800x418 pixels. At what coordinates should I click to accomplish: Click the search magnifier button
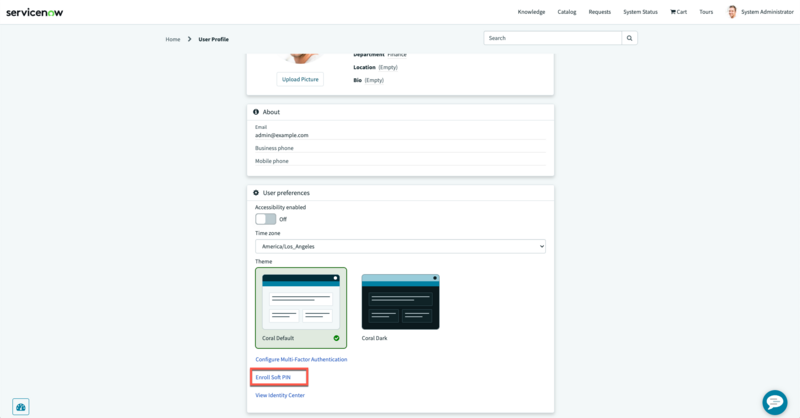tap(629, 38)
